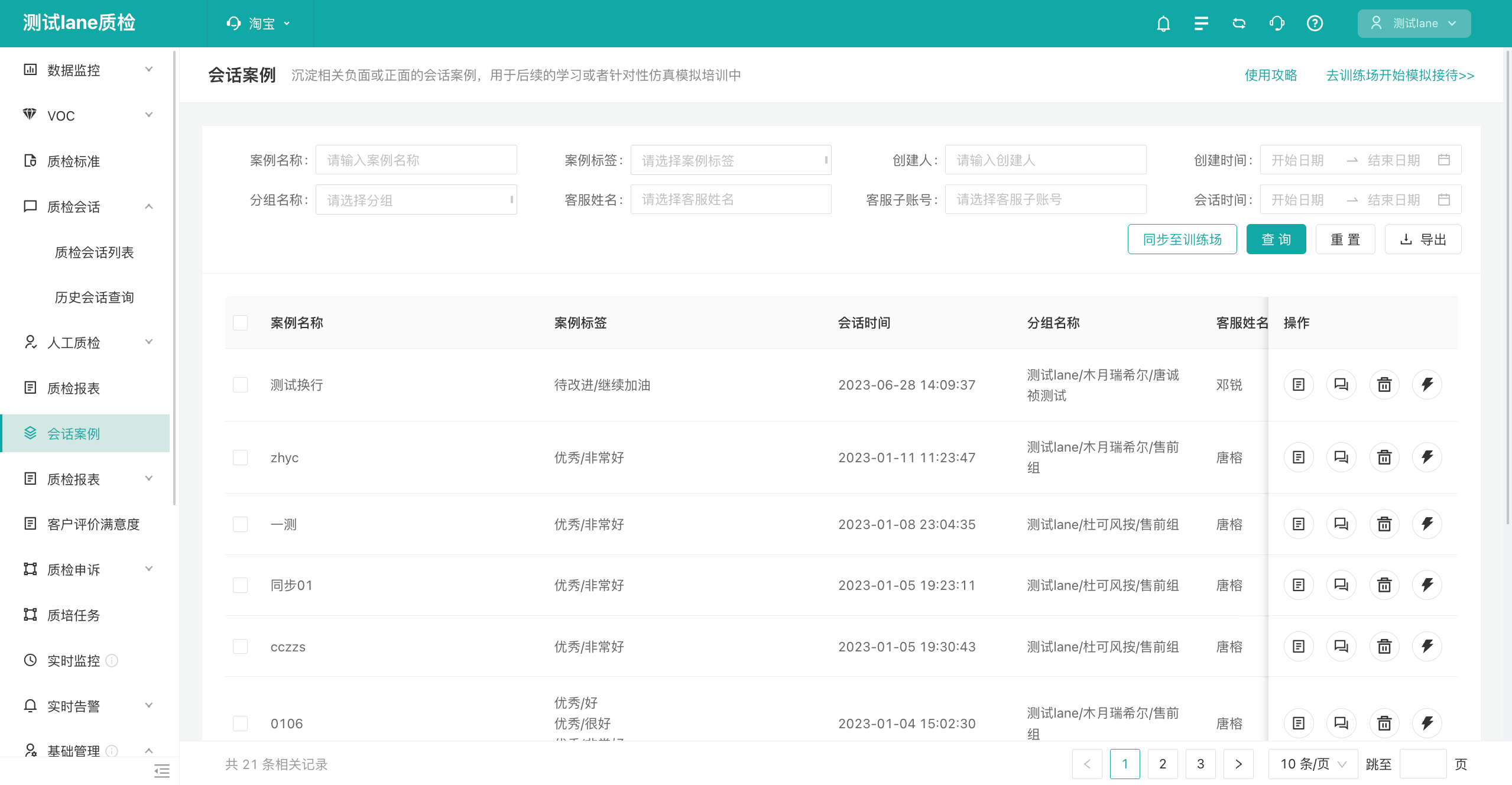Open 质检会话列表 submenu item

94,252
